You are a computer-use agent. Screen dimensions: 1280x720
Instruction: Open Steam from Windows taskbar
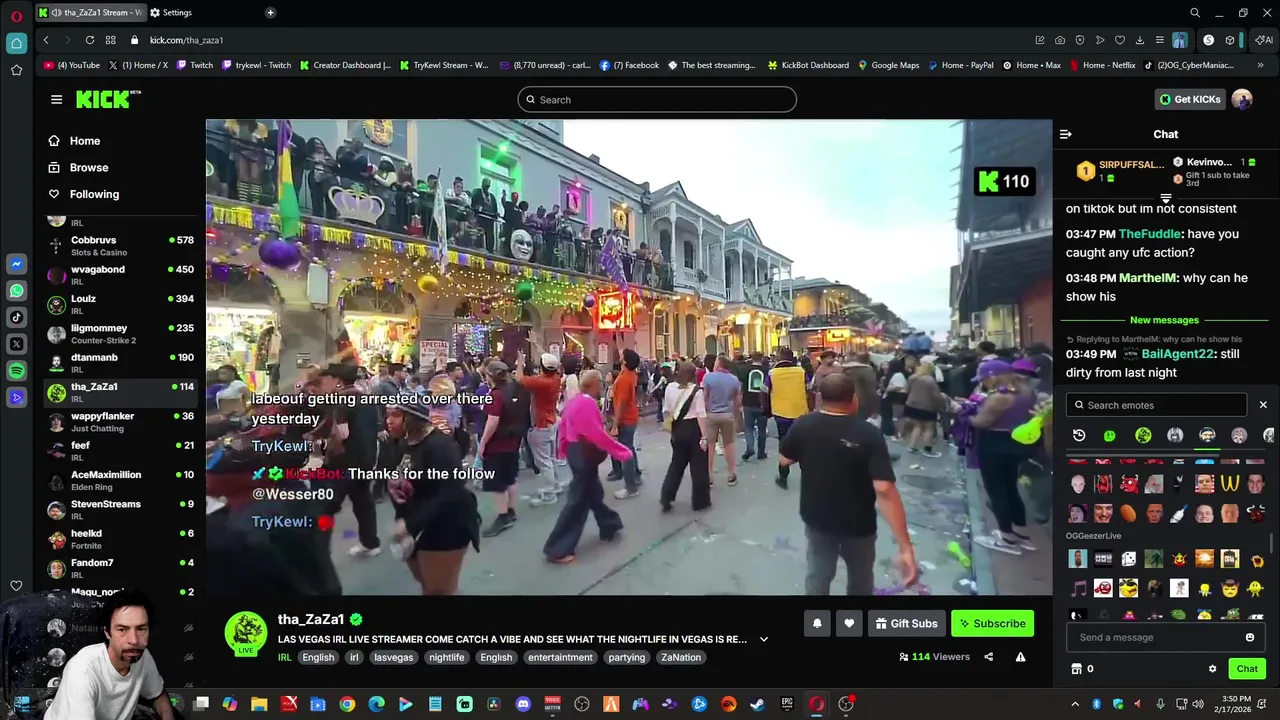pyautogui.click(x=757, y=704)
